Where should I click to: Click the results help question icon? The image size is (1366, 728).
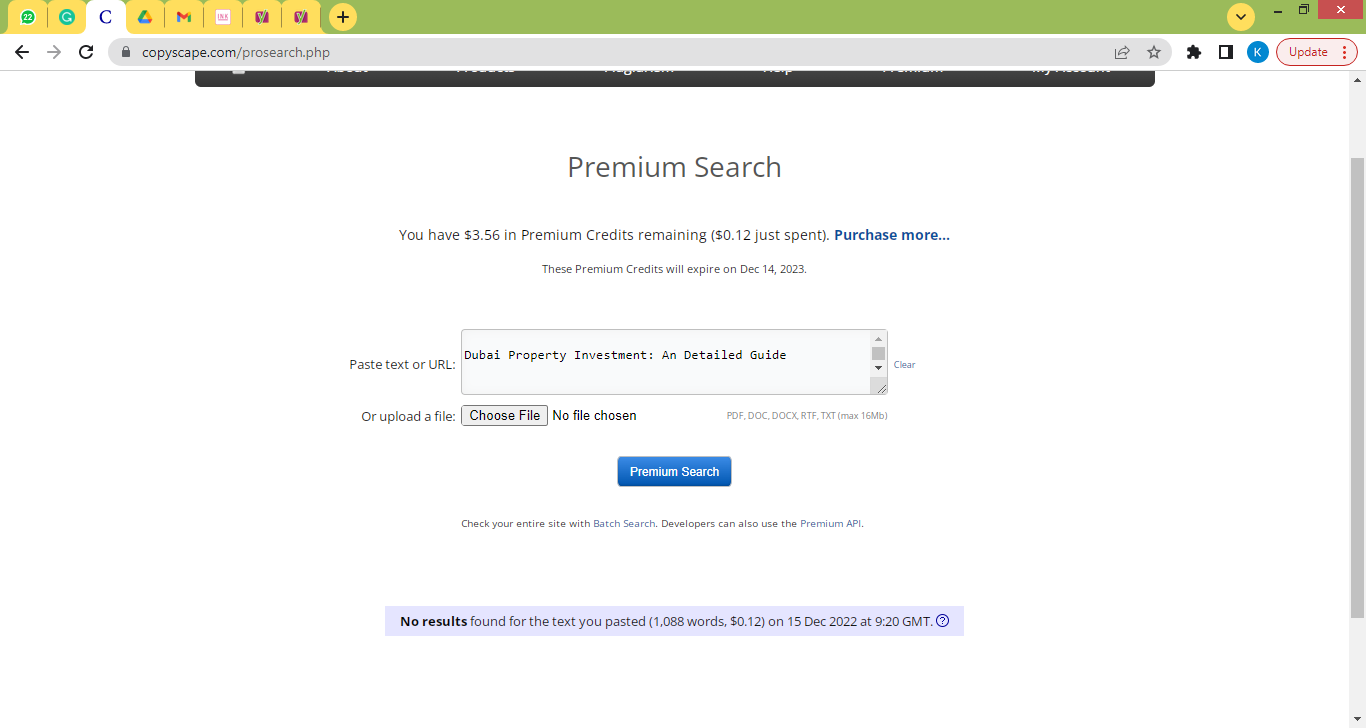[x=942, y=621]
